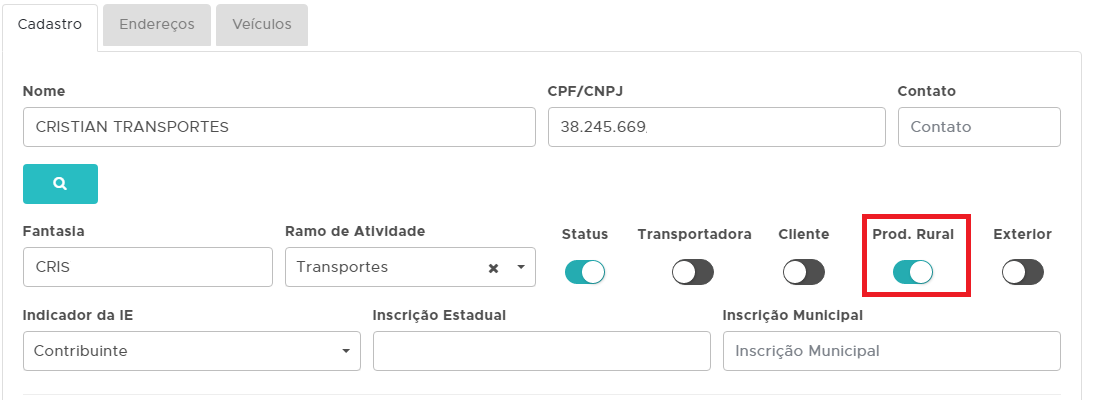
Task: Click the Nome input field
Action: pos(279,127)
